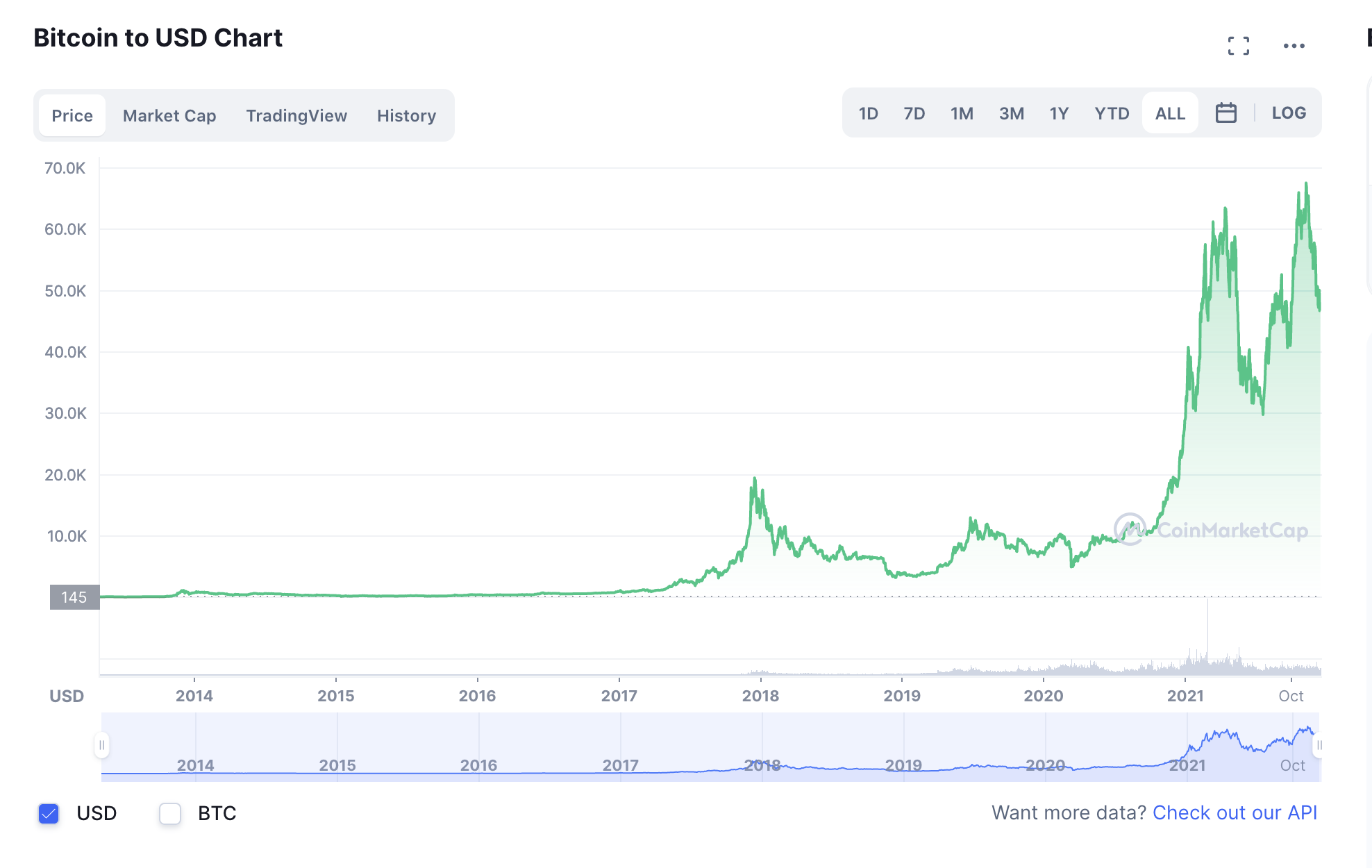Open the History tab
This screenshot has width=1372, height=868.
(x=406, y=115)
